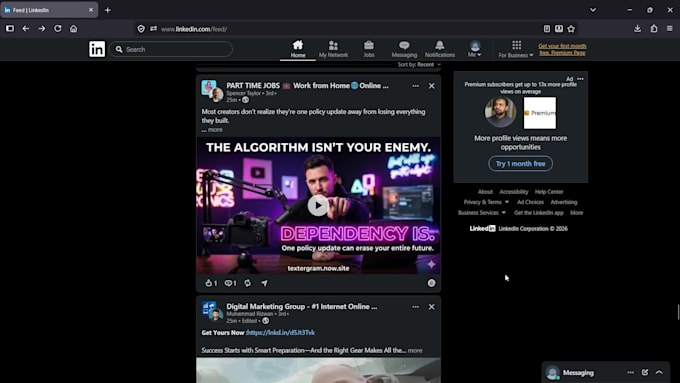
Task: Go back in browser history
Action: click(26, 29)
